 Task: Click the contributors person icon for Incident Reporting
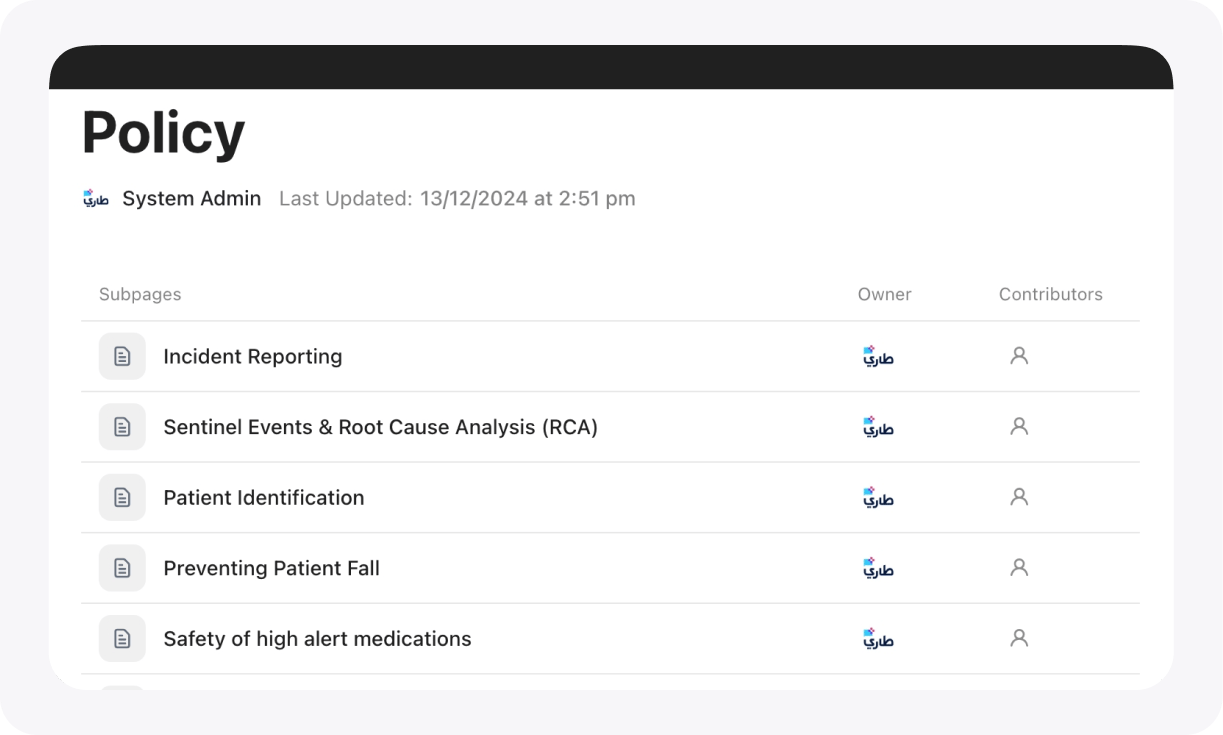[1019, 355]
